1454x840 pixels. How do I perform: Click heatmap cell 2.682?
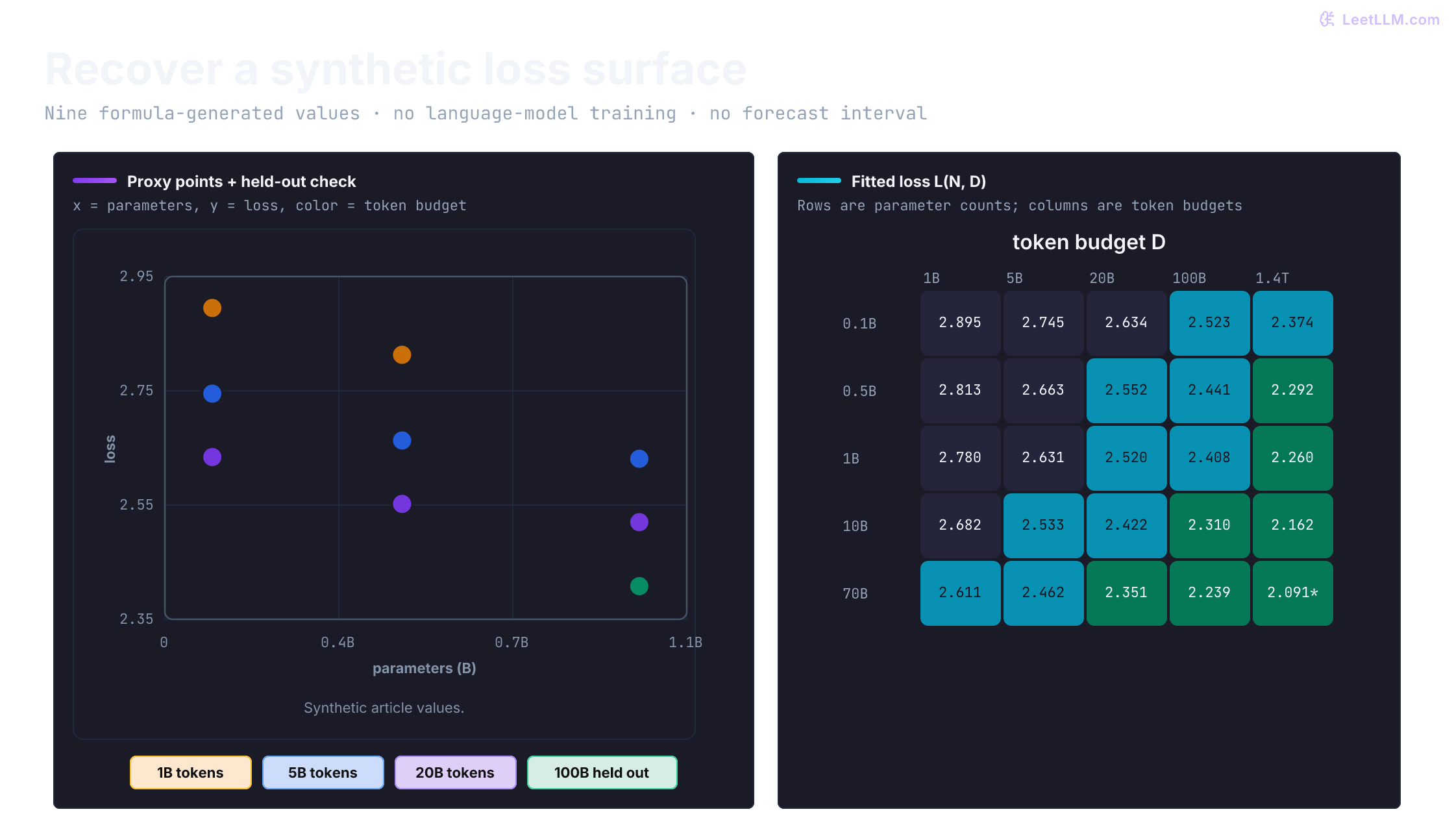[961, 526]
